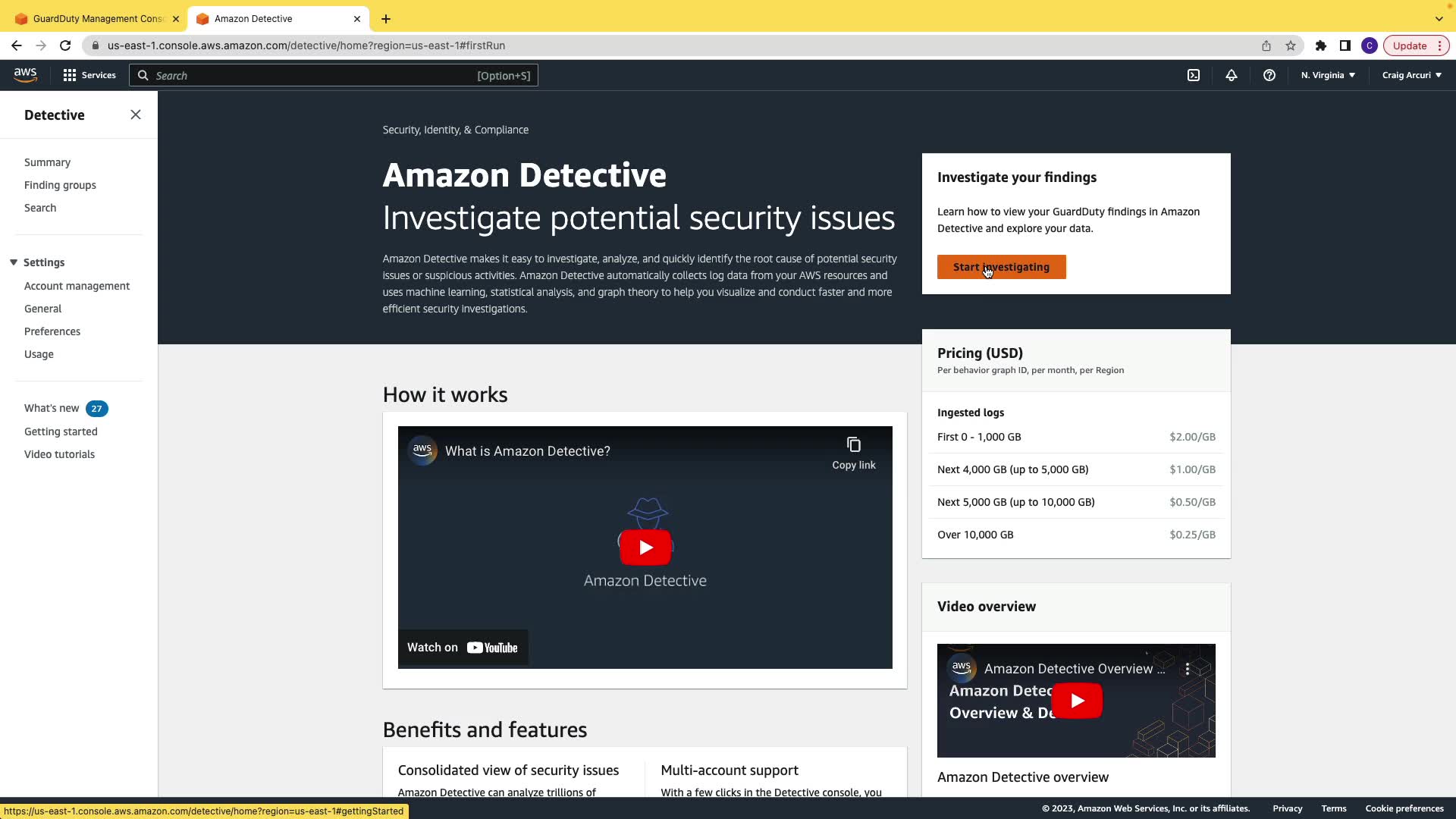The width and height of the screenshot is (1456, 819).
Task: Switch to GuardDuty Management Console tab
Action: coord(98,18)
